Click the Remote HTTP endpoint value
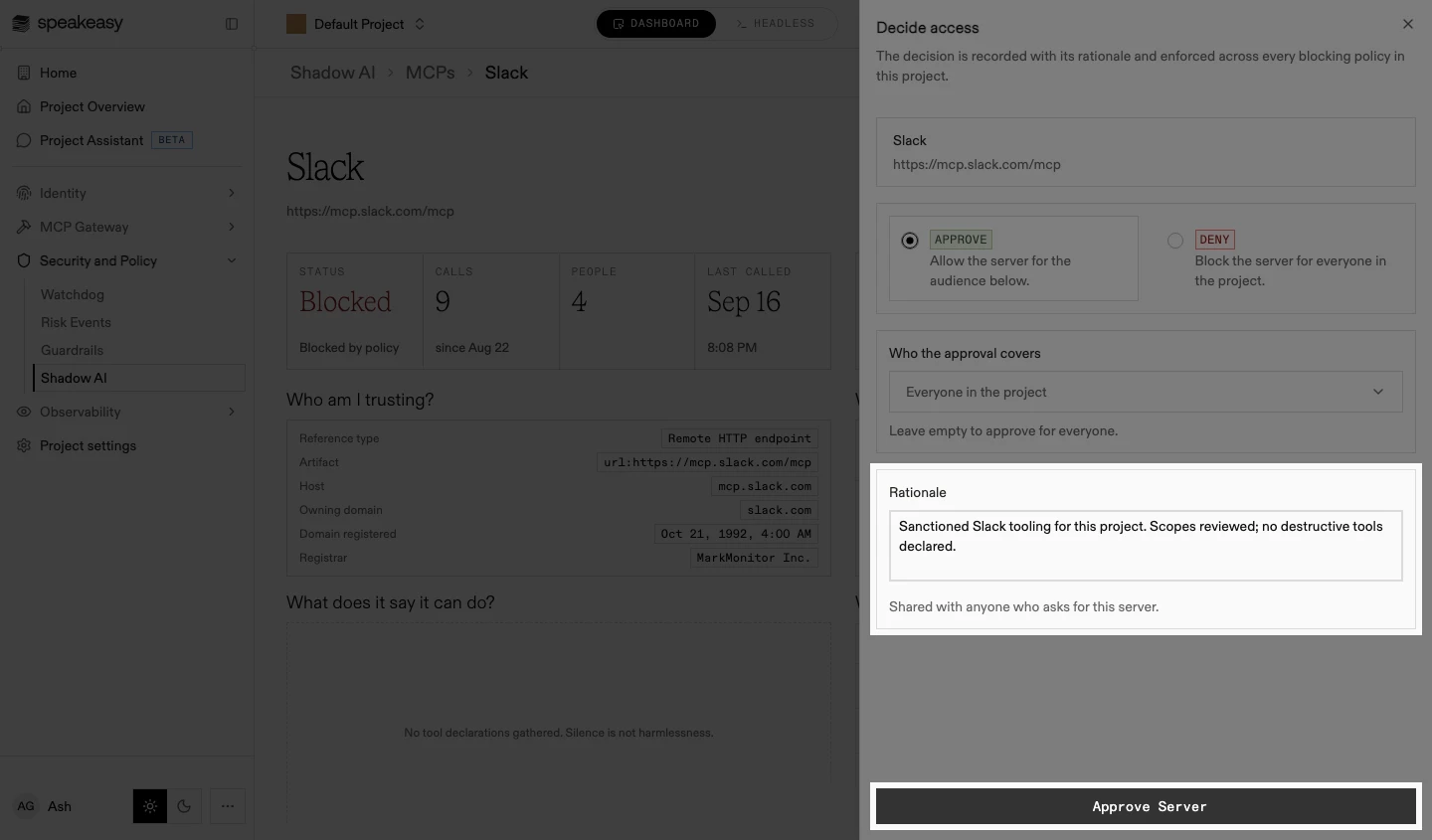The image size is (1432, 840). [x=739, y=438]
